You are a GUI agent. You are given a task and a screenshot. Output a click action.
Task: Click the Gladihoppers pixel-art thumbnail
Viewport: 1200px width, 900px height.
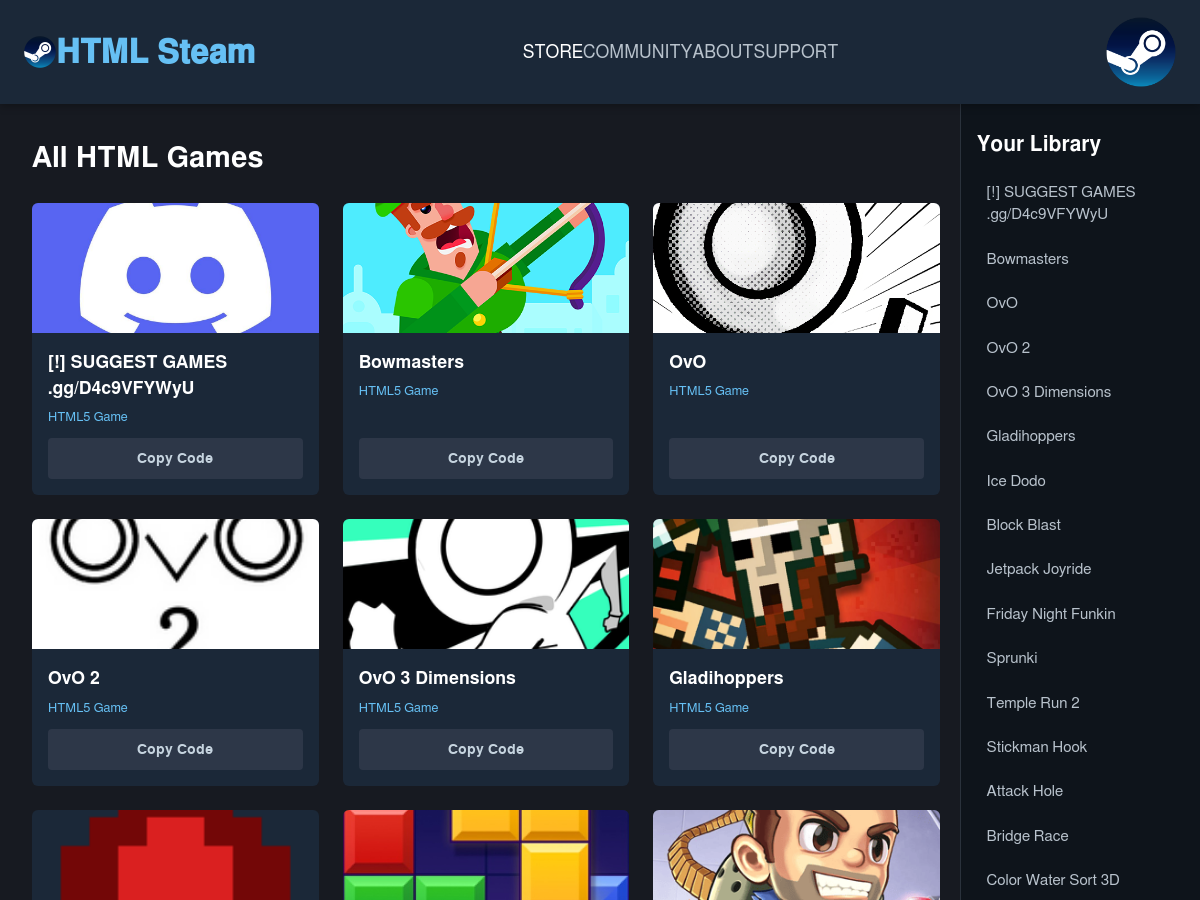pos(796,584)
